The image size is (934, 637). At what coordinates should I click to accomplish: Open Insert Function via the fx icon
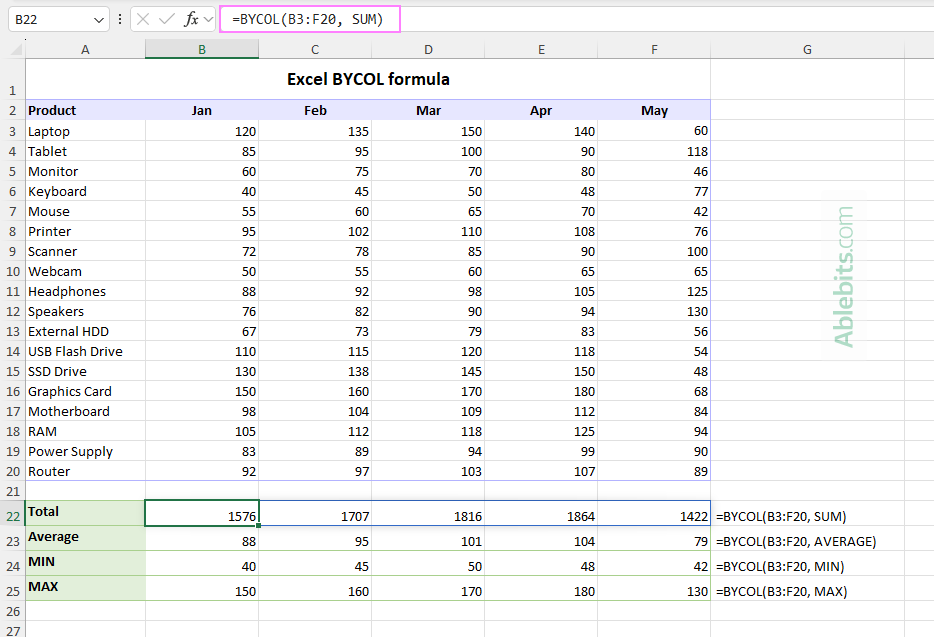[190, 19]
